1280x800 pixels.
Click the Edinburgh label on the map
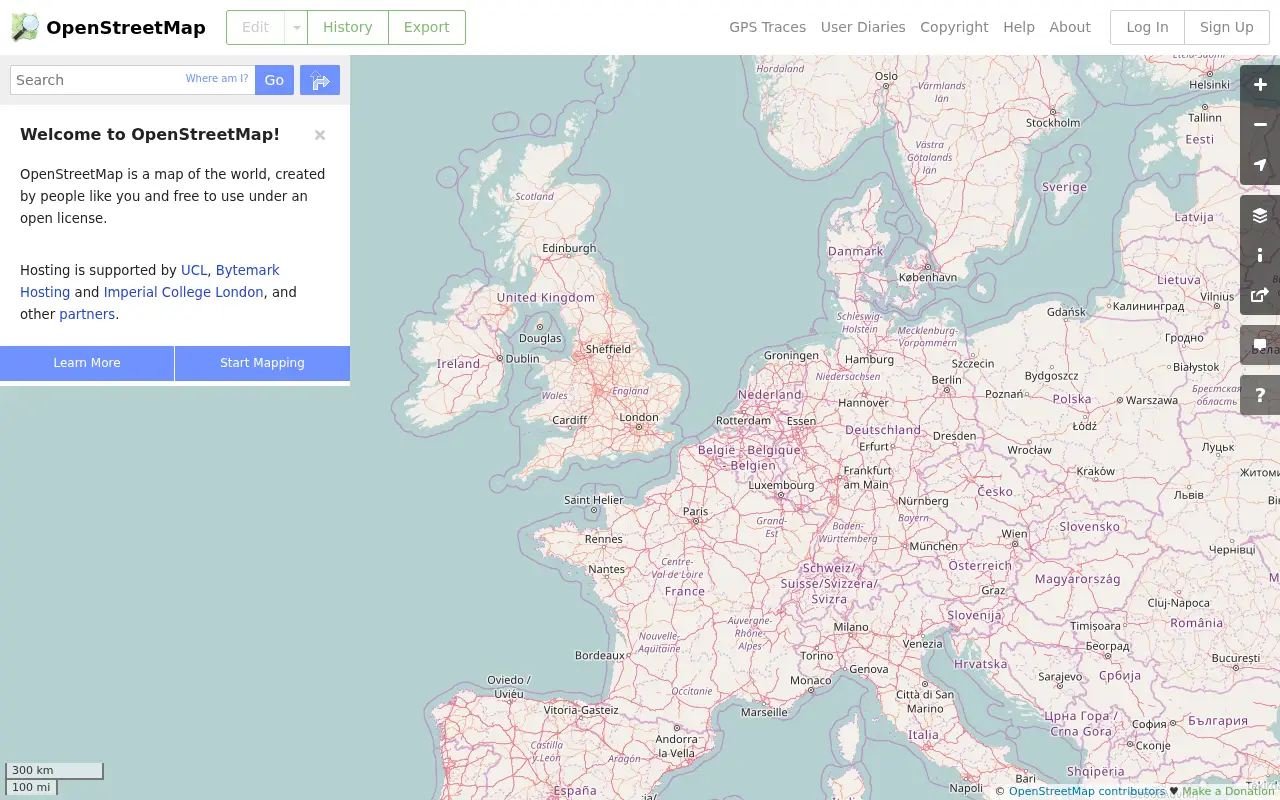tap(569, 248)
